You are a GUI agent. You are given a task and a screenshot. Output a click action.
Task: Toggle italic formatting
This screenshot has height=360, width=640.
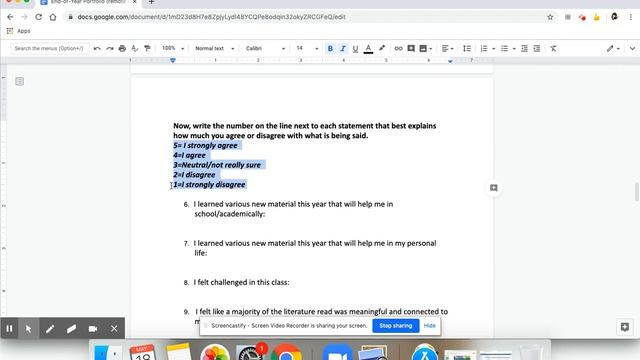coord(343,49)
